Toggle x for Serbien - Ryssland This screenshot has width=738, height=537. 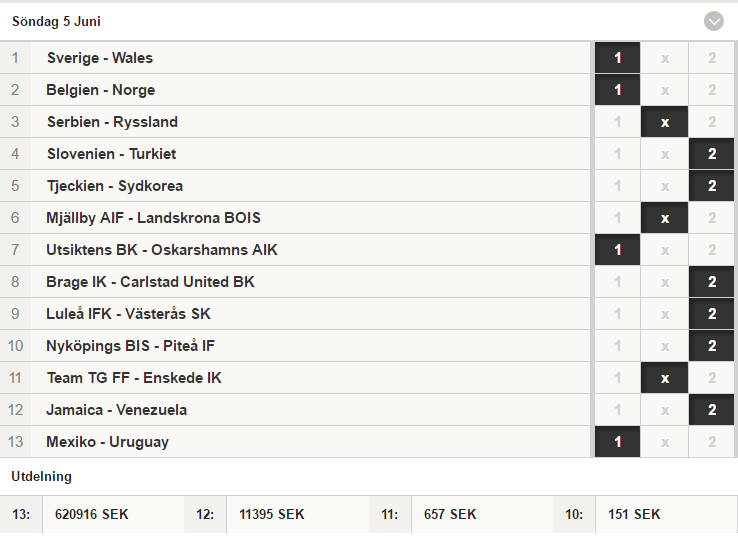coord(665,122)
